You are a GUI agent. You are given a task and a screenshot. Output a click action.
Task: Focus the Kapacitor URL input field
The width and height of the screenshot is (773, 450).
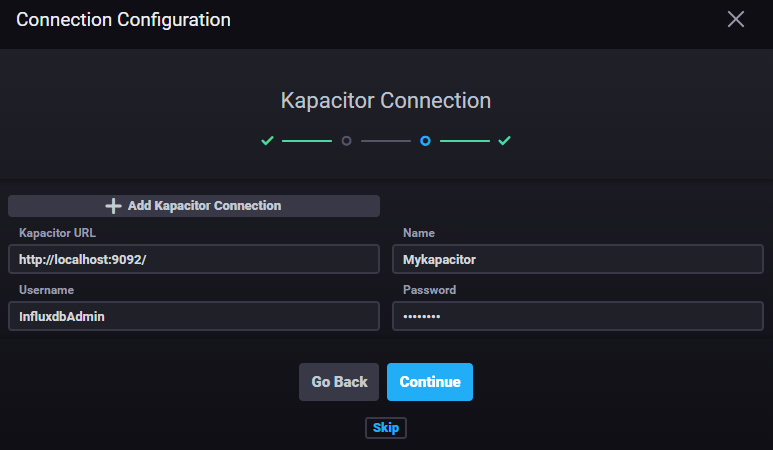pyautogui.click(x=194, y=260)
